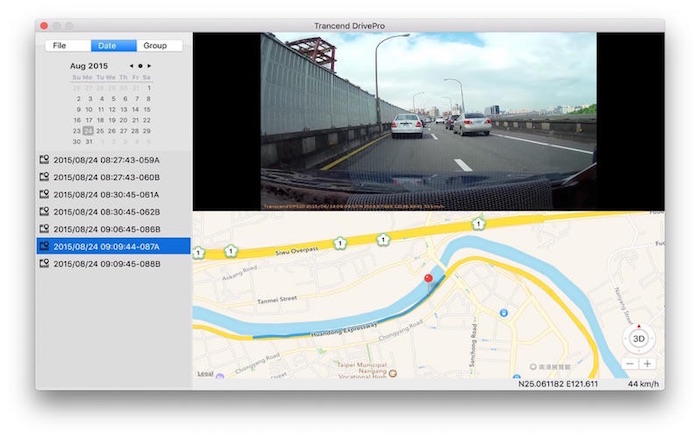Click video icon of 09:09:45-088B
Screen dimensions: 700x438
click(44, 263)
